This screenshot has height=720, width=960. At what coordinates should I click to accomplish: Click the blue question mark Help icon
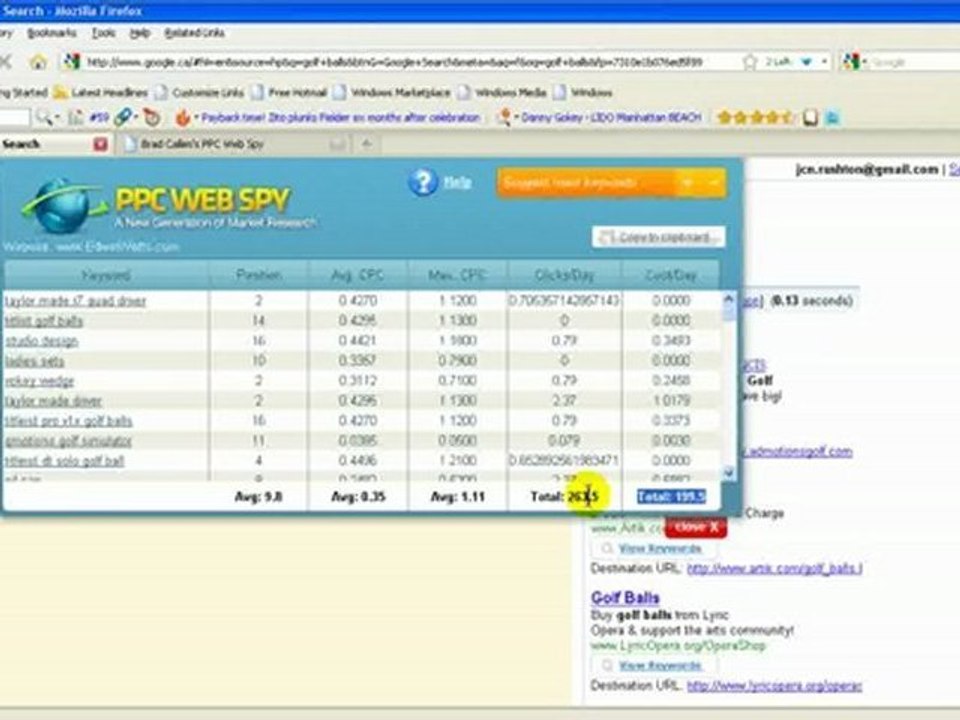point(423,182)
